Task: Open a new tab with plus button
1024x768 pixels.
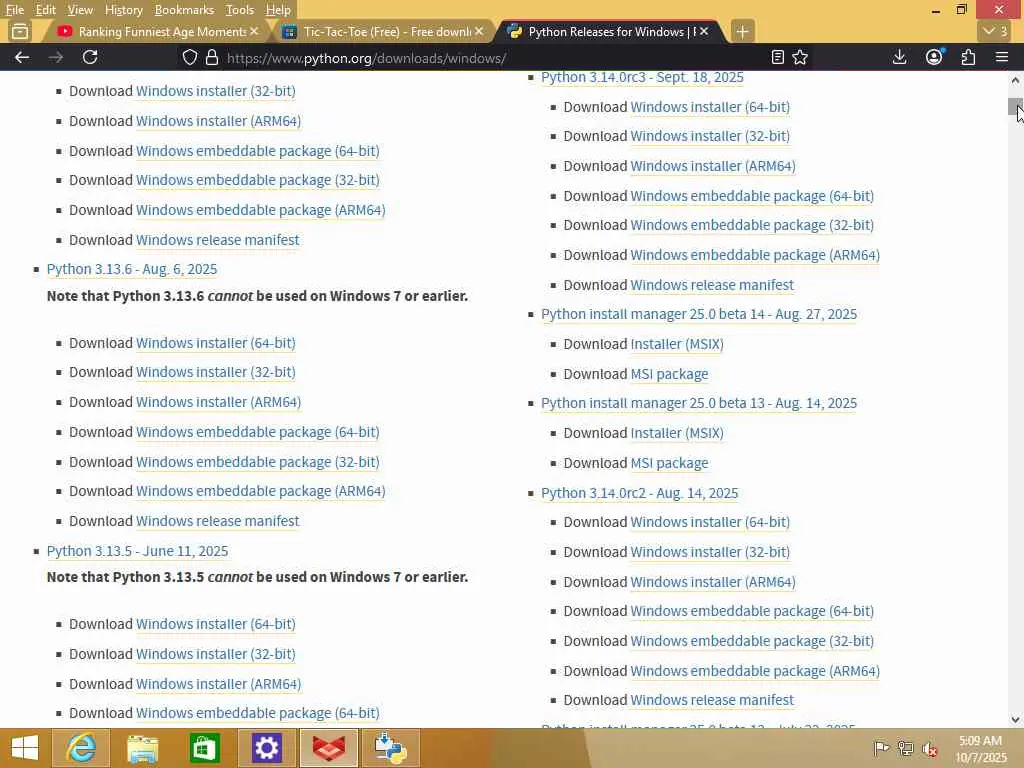Action: (743, 31)
